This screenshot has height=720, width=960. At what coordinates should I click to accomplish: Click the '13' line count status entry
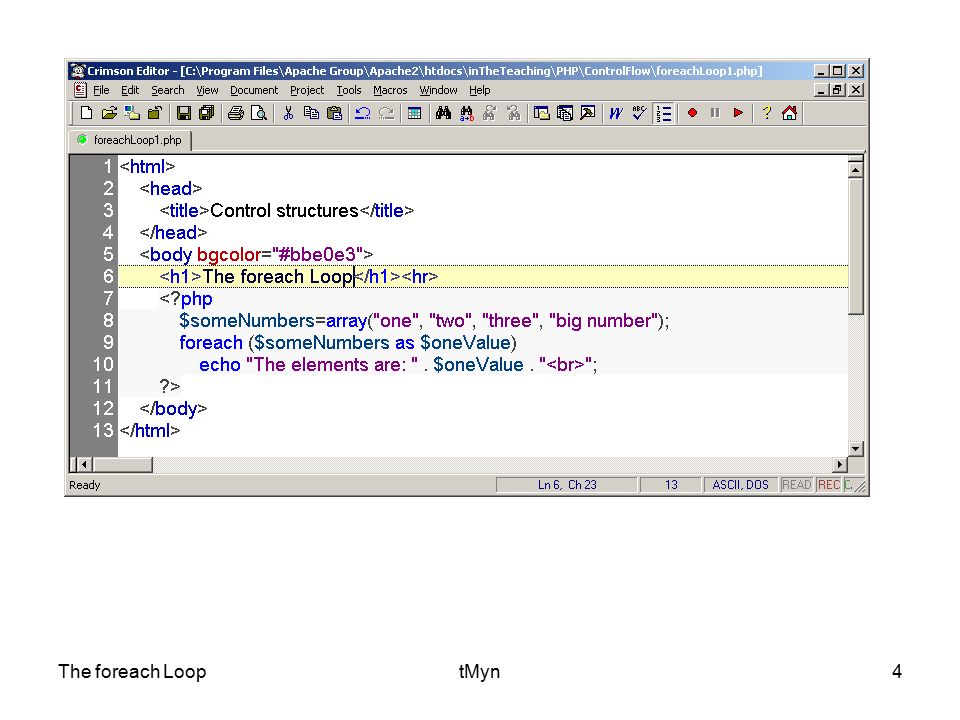pos(671,485)
